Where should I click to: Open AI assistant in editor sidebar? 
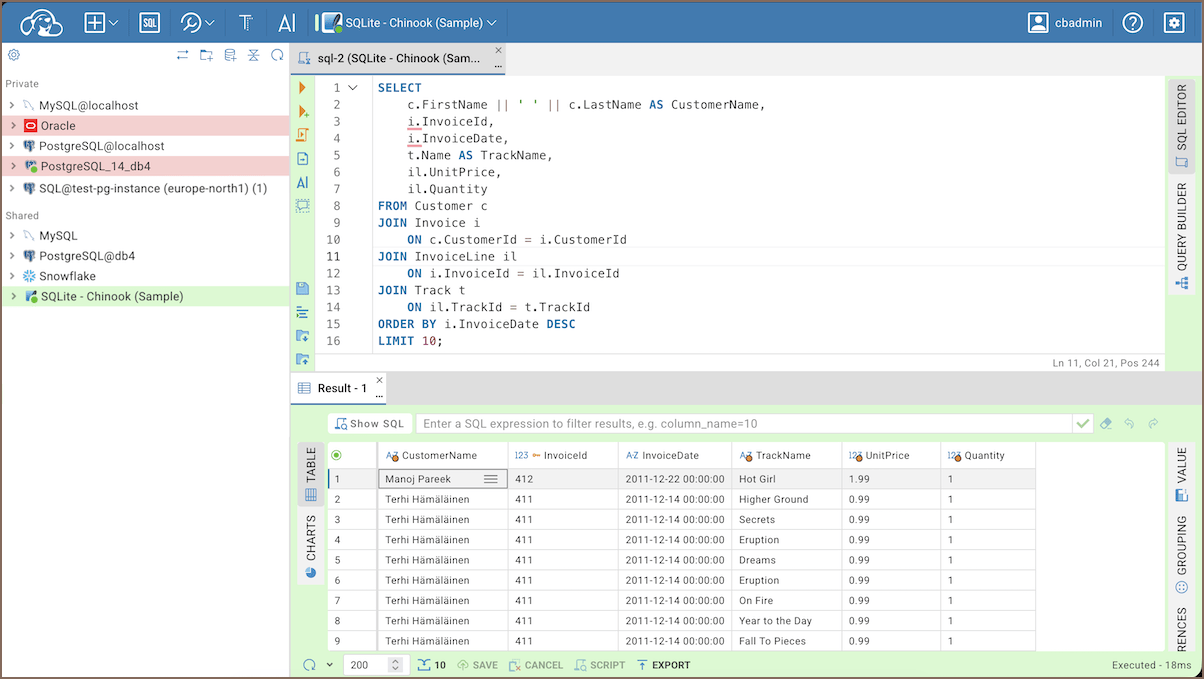tap(303, 183)
